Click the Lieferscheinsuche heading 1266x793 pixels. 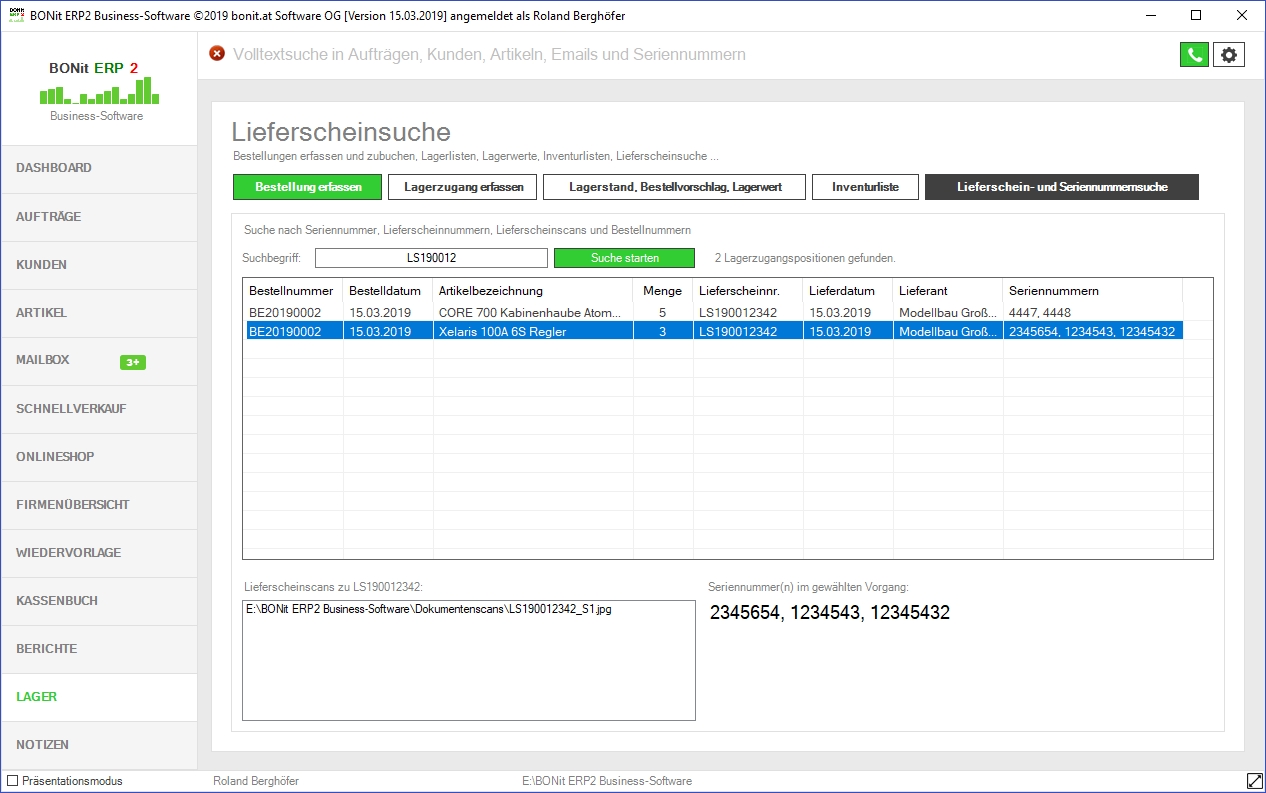click(341, 132)
